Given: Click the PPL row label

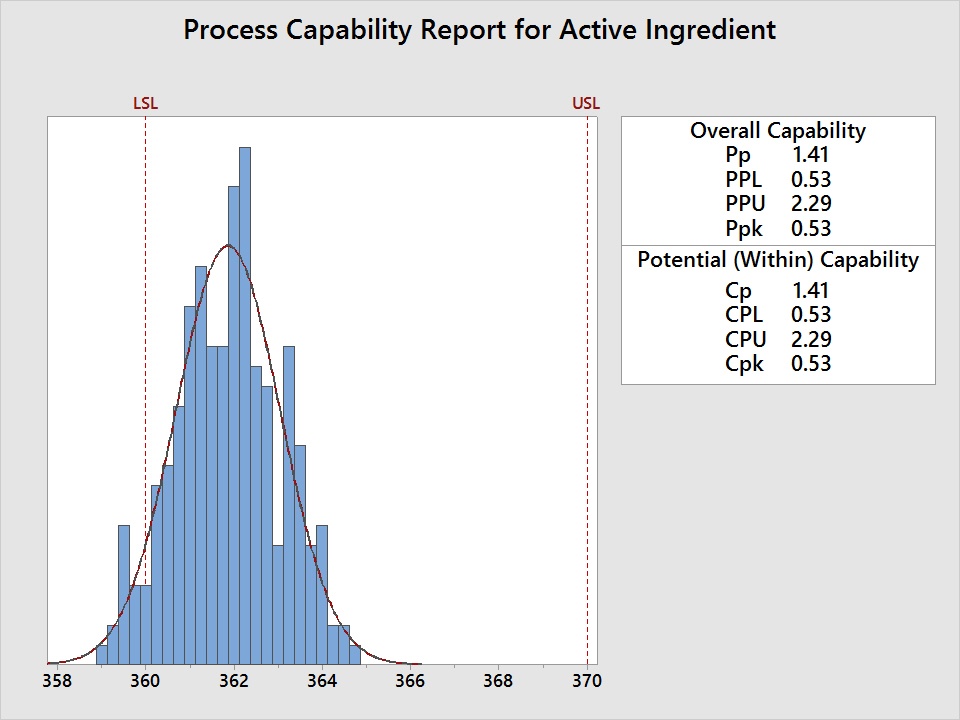Looking at the screenshot, I should [743, 180].
